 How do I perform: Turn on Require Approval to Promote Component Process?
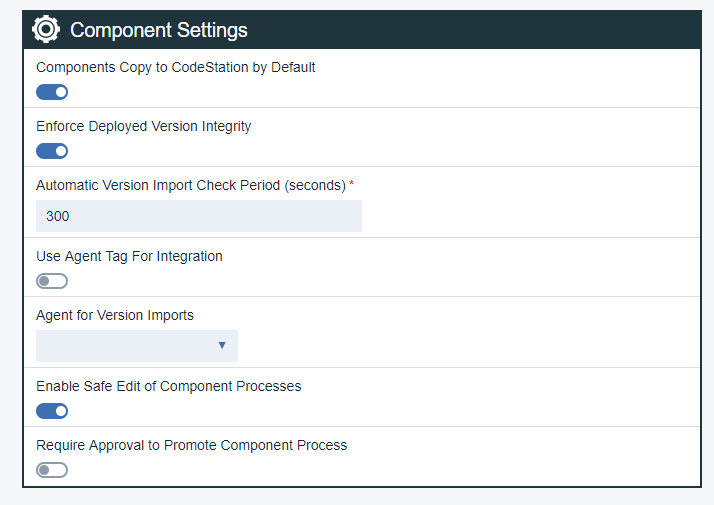[52, 470]
